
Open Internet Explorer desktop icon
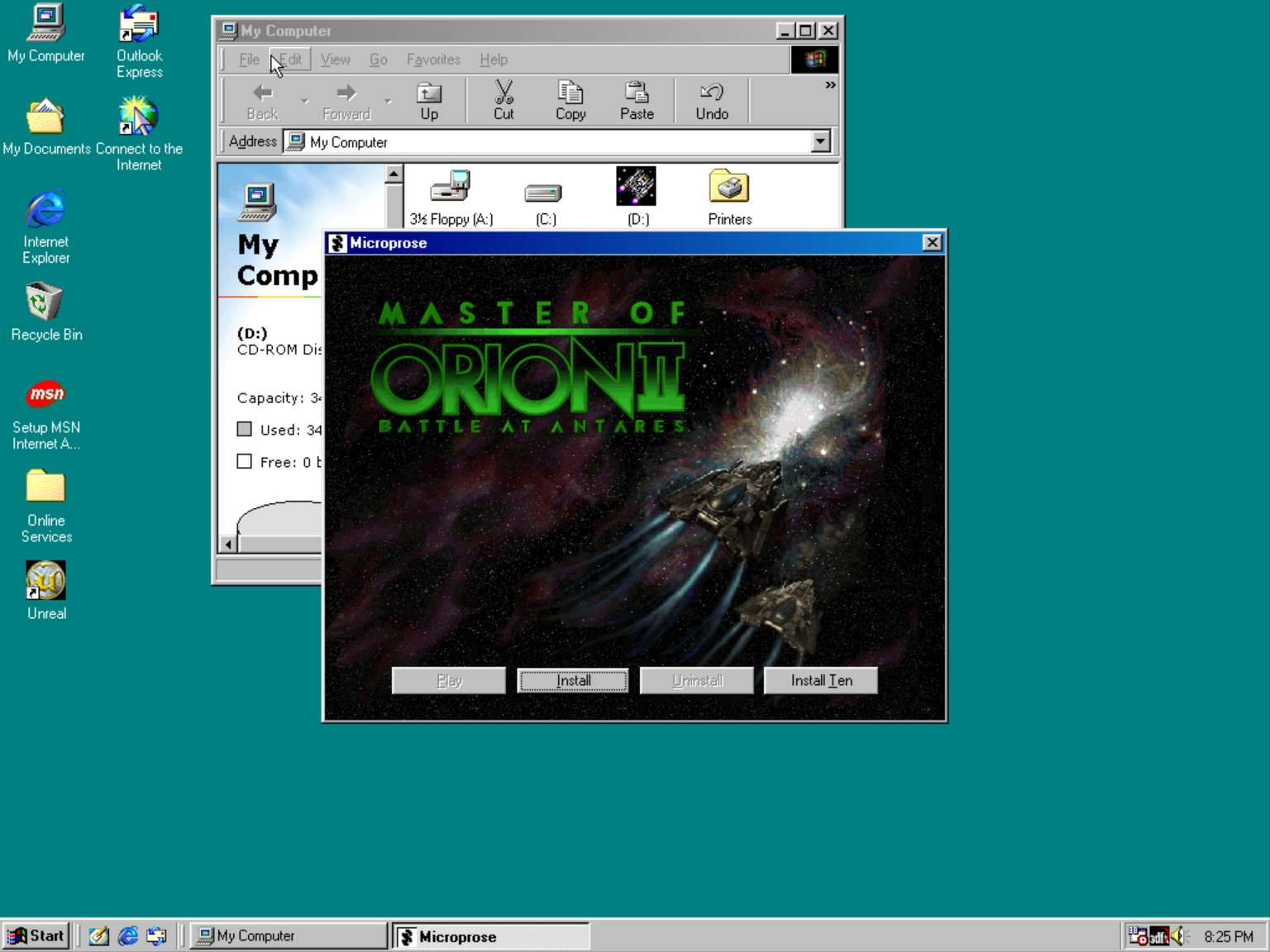(45, 227)
